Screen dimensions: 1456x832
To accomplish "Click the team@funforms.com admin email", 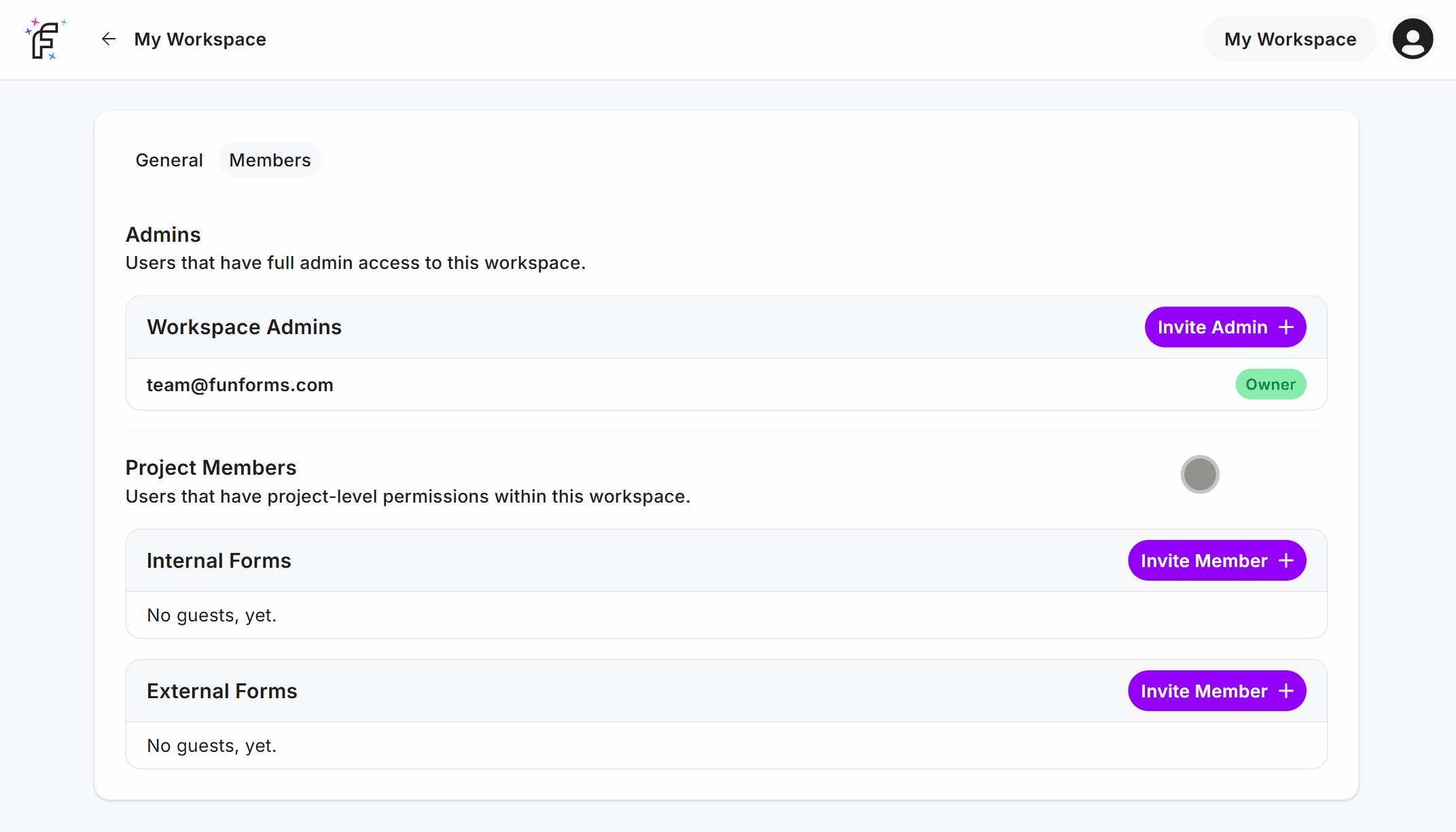I will click(240, 385).
